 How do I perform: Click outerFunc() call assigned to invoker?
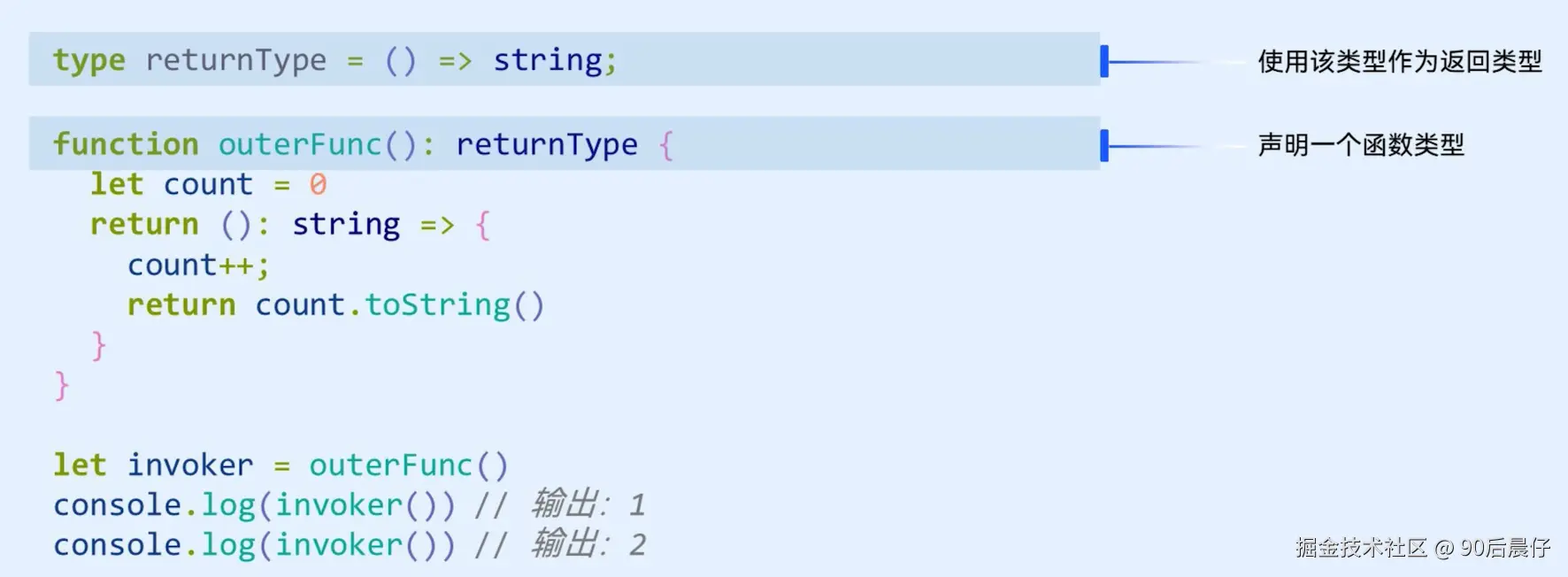pyautogui.click(x=408, y=465)
